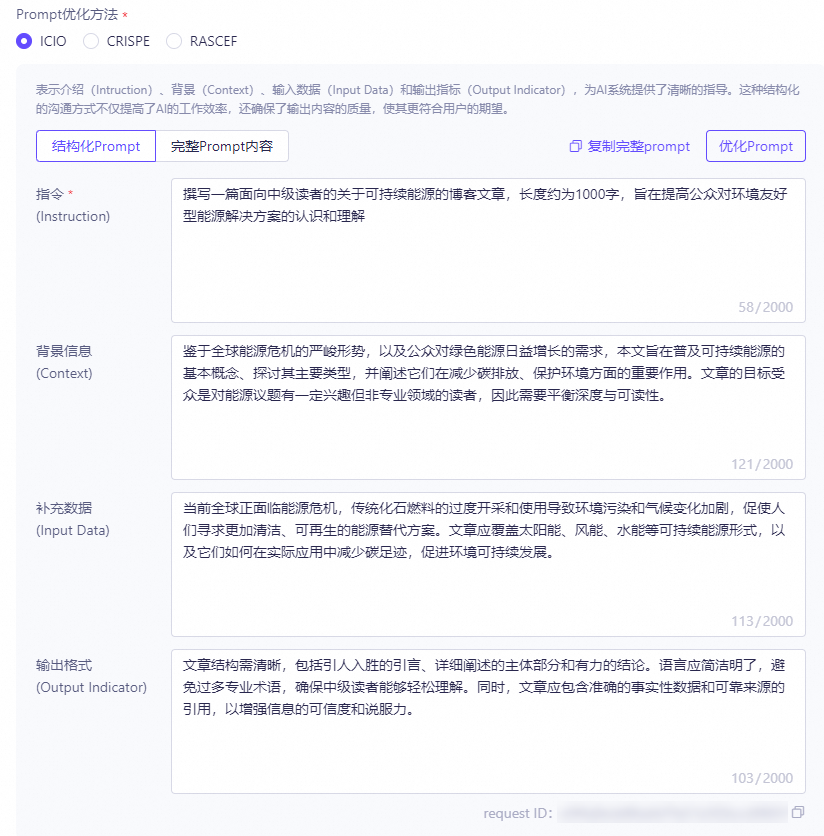Click the 113/2000 character counter
824x836 pixels.
(762, 621)
